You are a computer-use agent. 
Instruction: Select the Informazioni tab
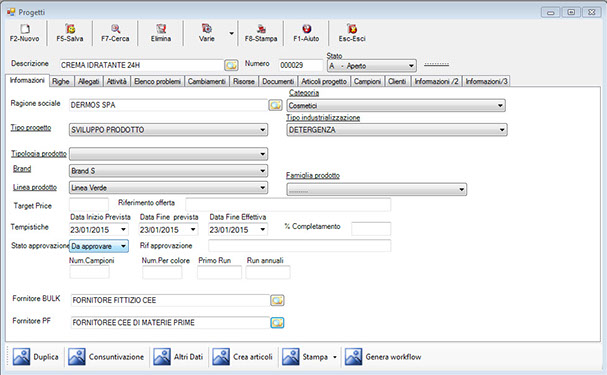tap(27, 80)
